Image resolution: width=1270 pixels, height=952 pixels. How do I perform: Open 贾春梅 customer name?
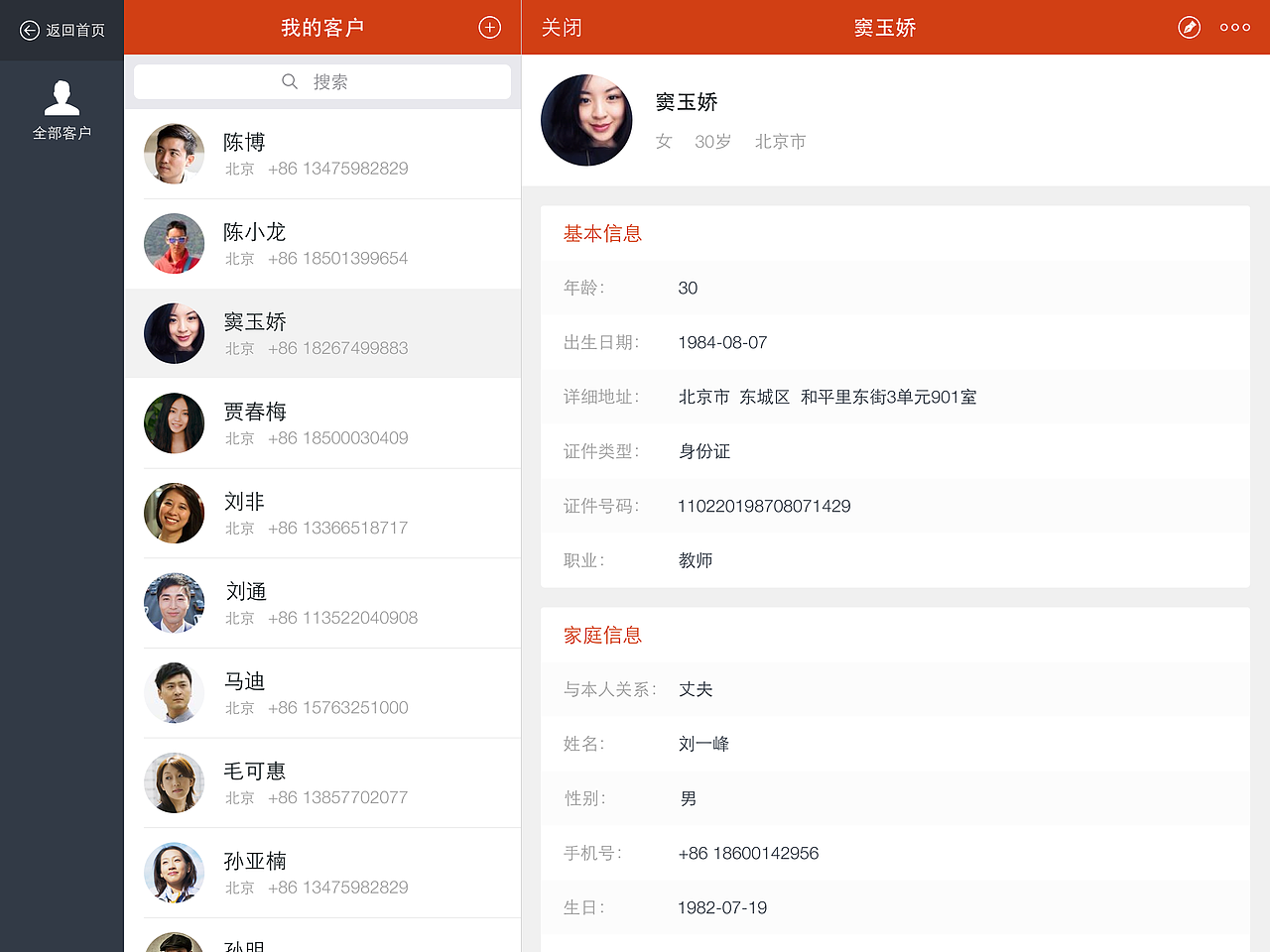point(255,412)
